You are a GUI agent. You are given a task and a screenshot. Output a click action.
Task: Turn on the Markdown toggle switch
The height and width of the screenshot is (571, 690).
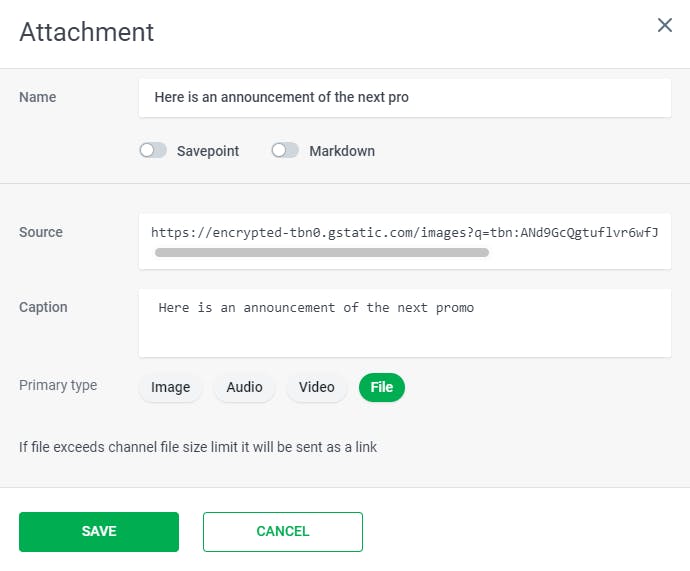click(x=285, y=151)
